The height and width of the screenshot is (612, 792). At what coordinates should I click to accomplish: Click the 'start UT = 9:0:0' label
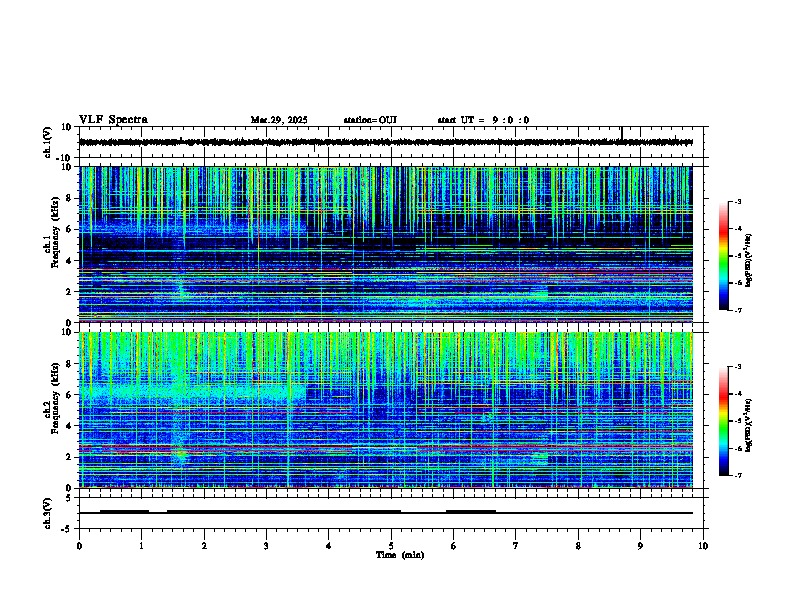483,120
